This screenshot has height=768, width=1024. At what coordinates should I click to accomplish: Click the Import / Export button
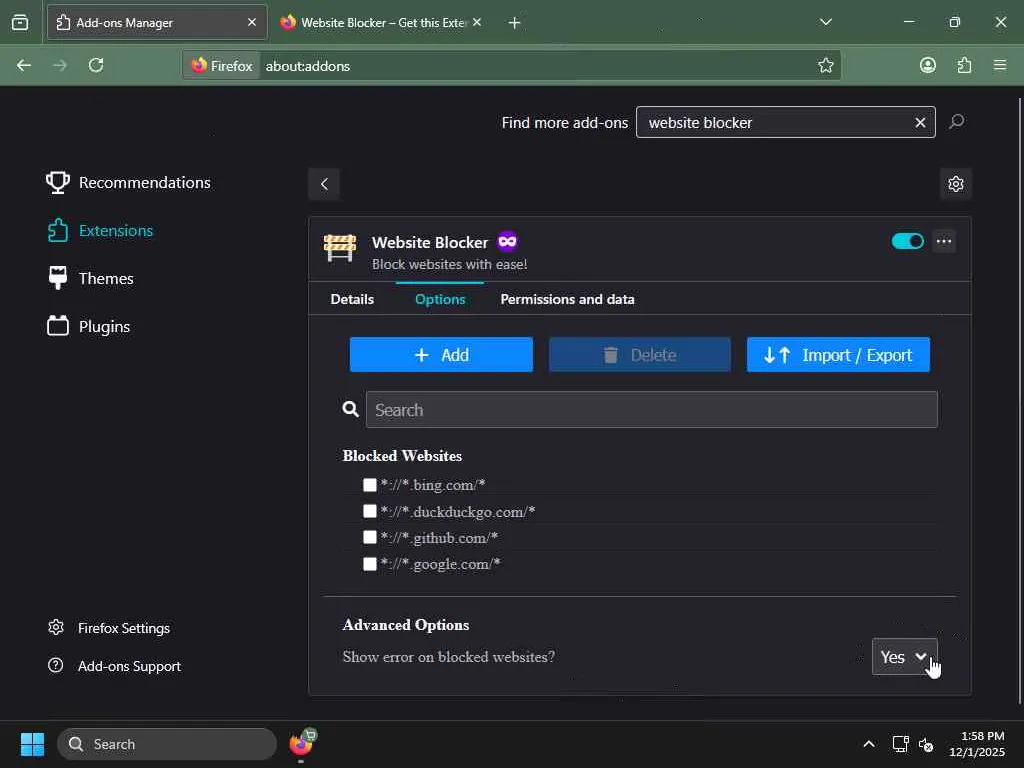[838, 355]
